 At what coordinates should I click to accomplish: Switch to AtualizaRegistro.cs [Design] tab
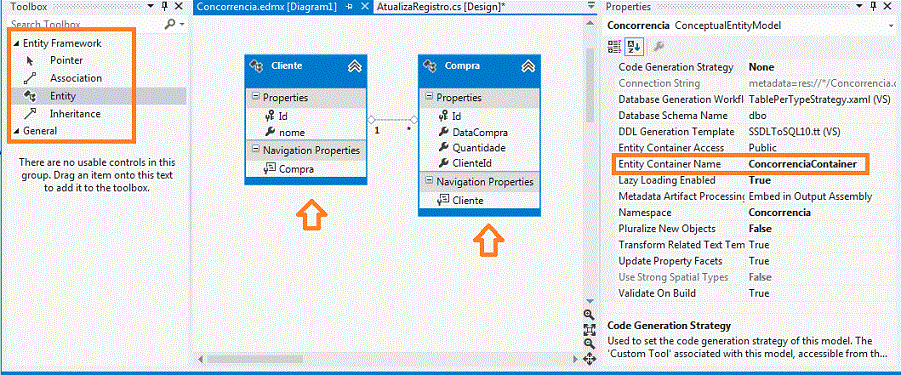click(441, 6)
